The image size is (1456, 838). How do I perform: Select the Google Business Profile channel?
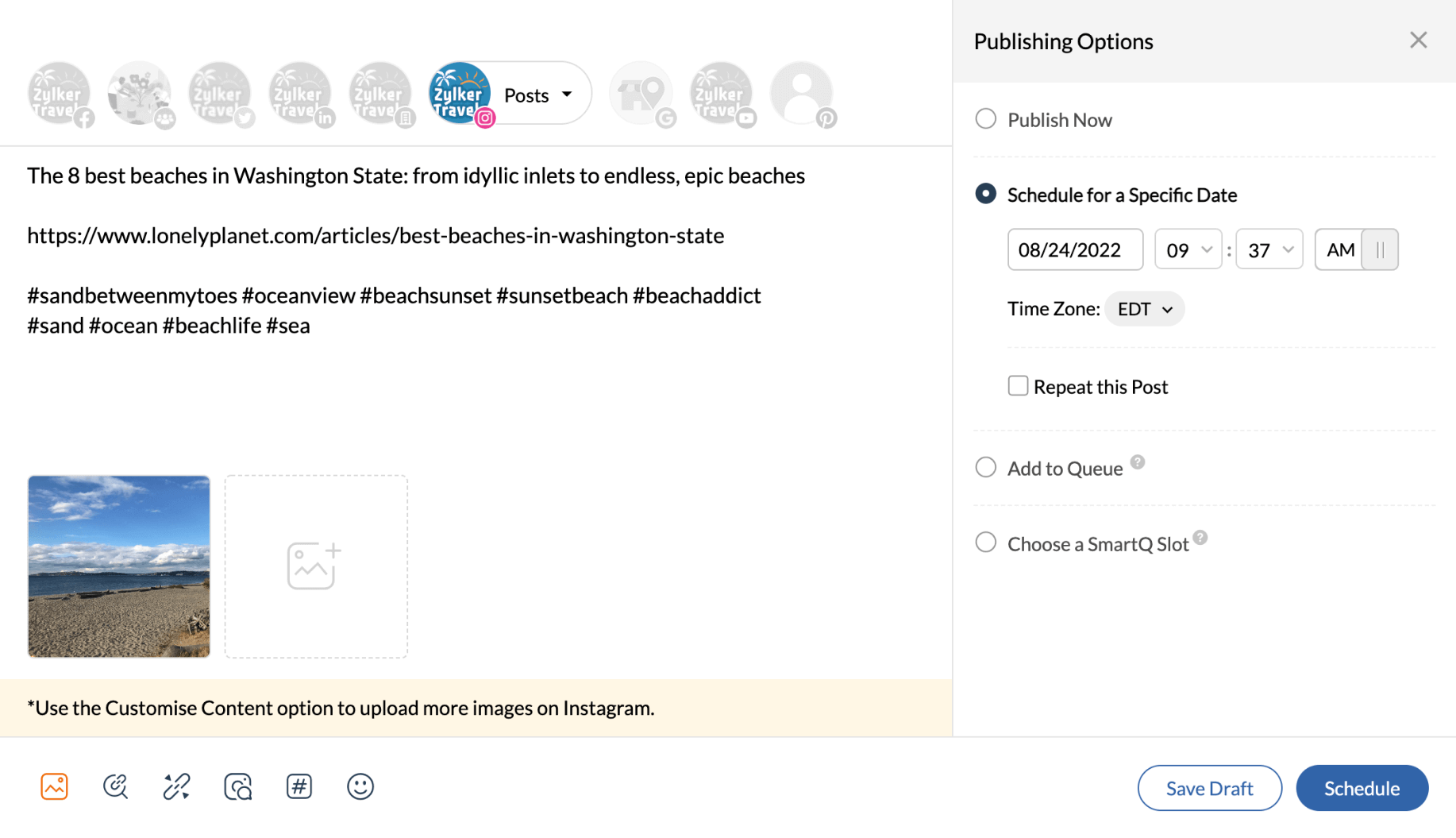[x=641, y=94]
